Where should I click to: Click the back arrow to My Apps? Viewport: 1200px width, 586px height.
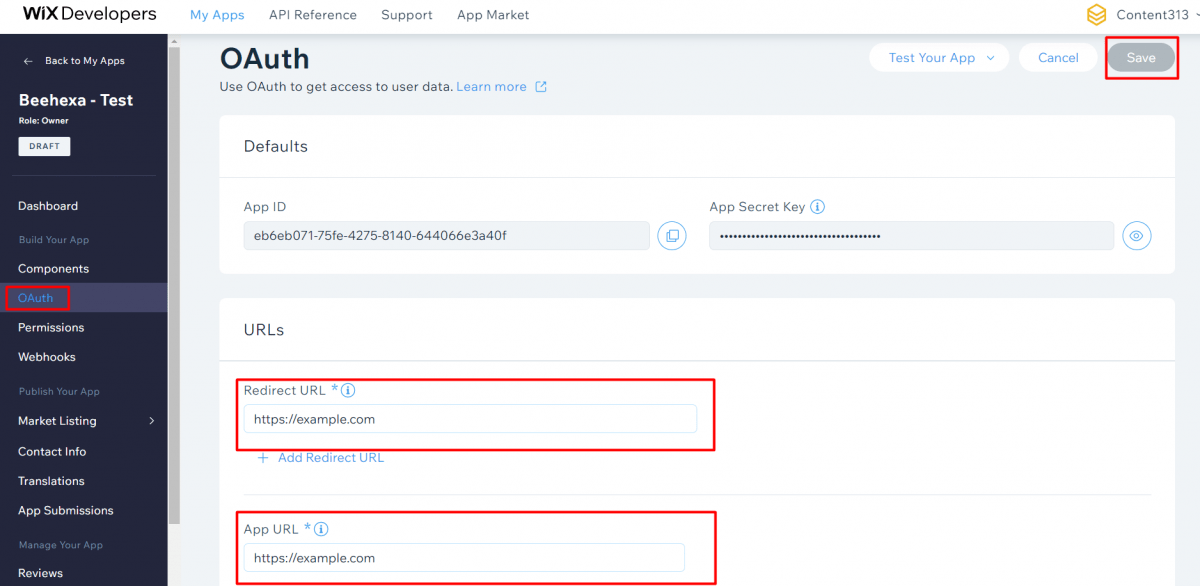[x=28, y=61]
